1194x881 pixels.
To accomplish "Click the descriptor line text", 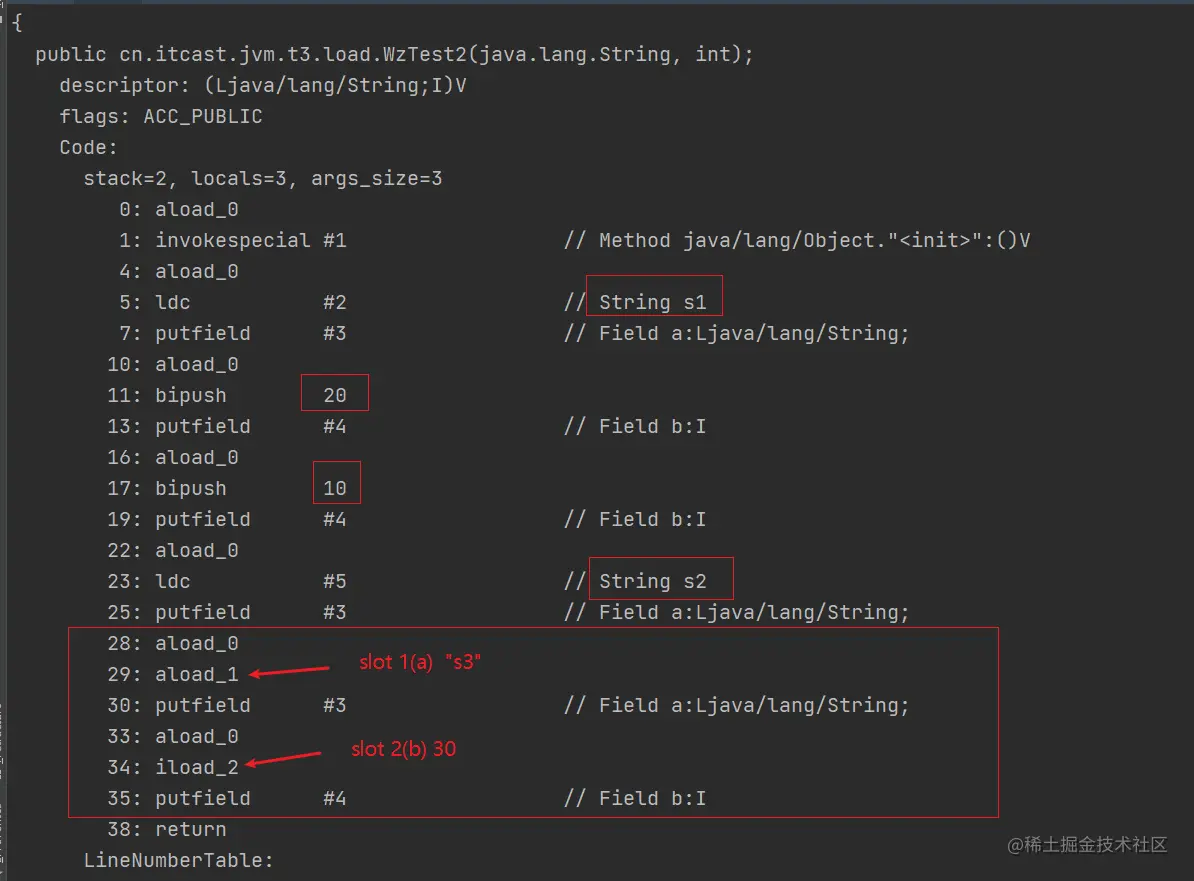I will point(263,85).
